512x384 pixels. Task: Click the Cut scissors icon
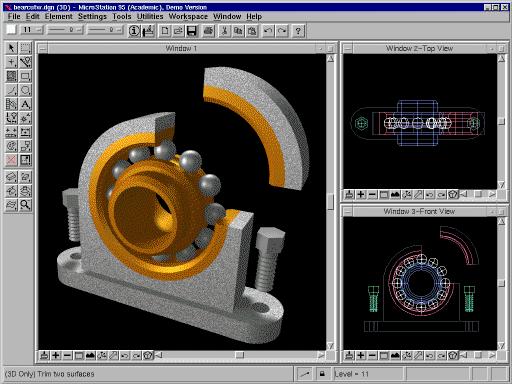pyautogui.click(x=224, y=31)
